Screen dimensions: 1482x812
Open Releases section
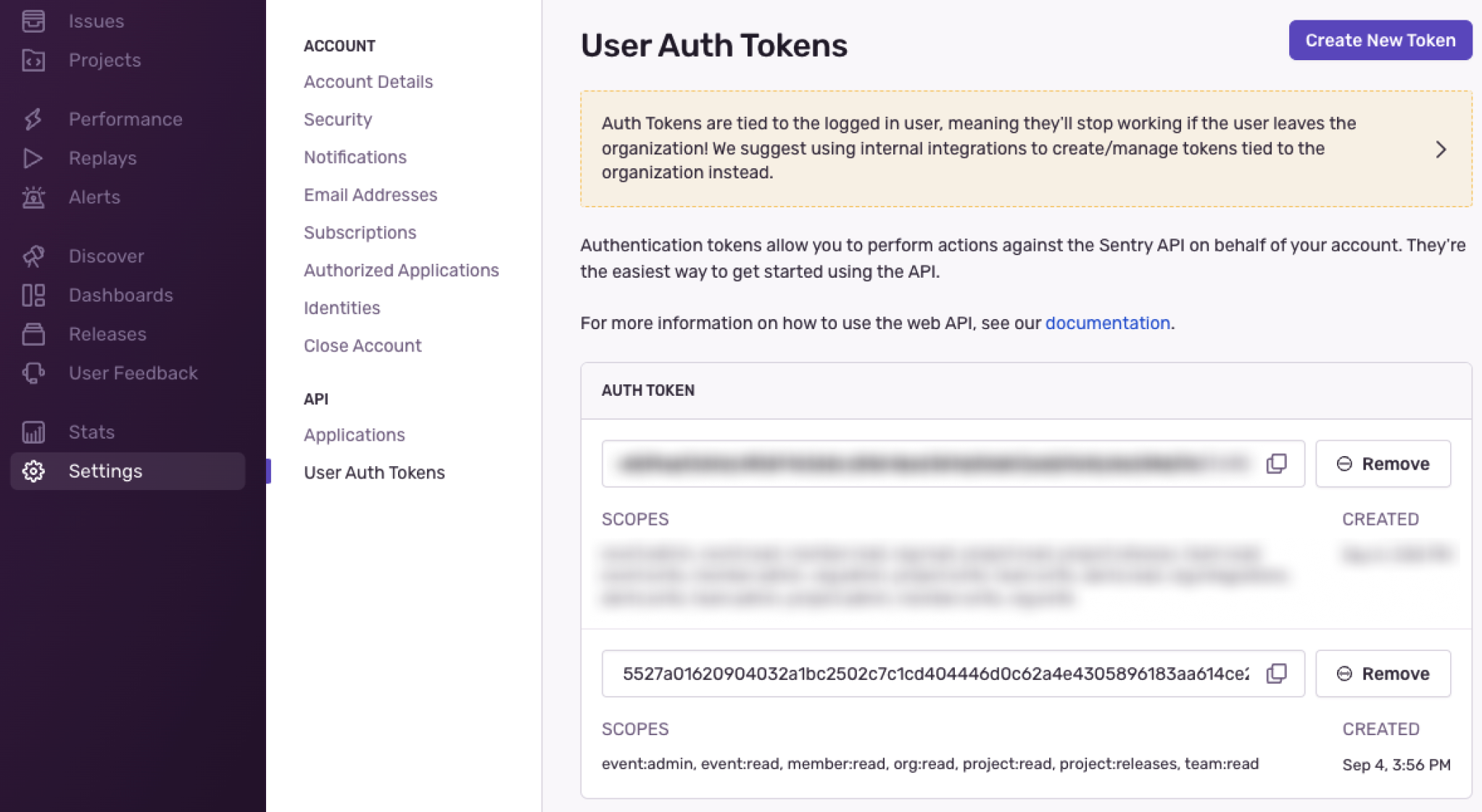click(x=107, y=334)
